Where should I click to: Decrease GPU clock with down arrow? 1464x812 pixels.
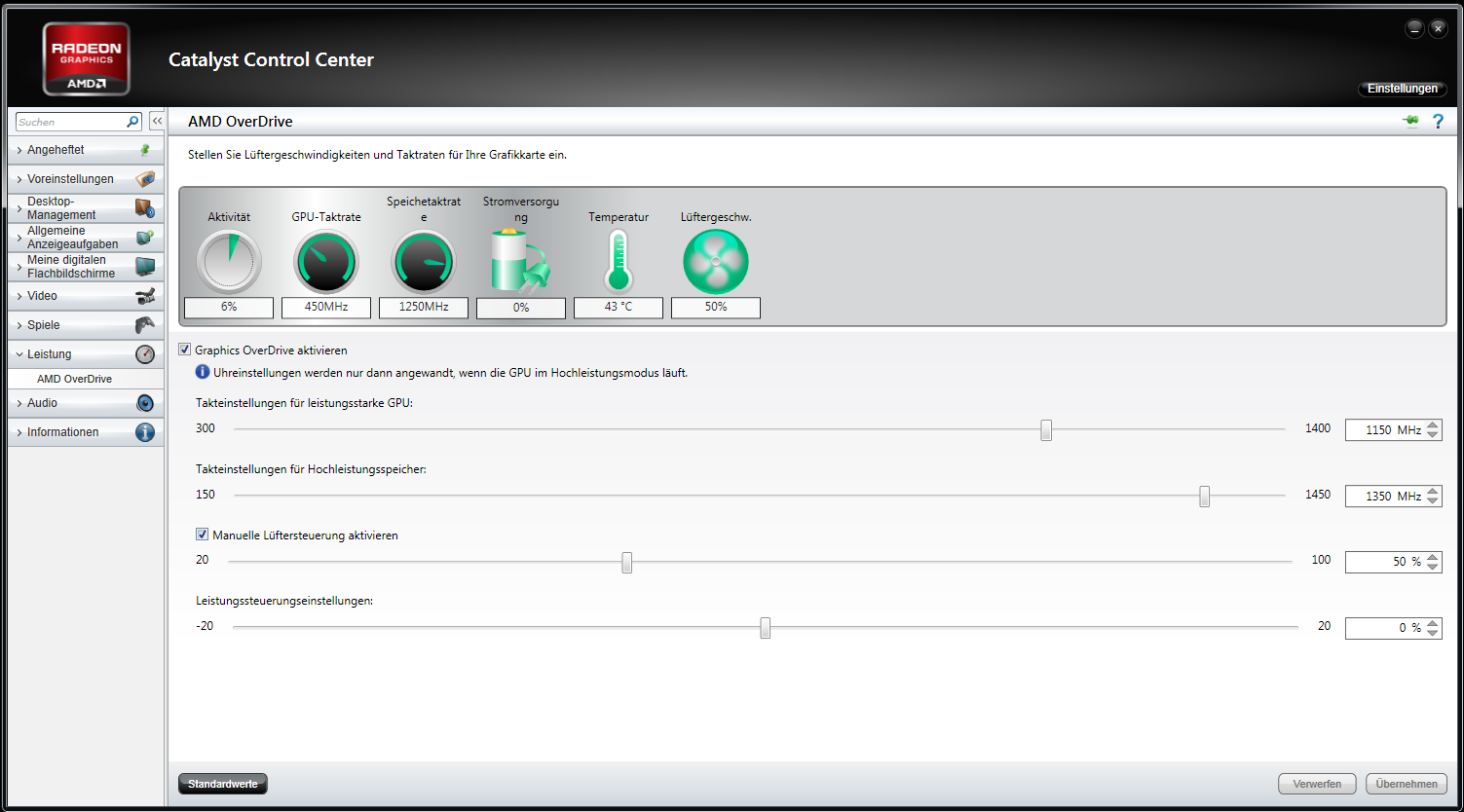[x=1432, y=435]
